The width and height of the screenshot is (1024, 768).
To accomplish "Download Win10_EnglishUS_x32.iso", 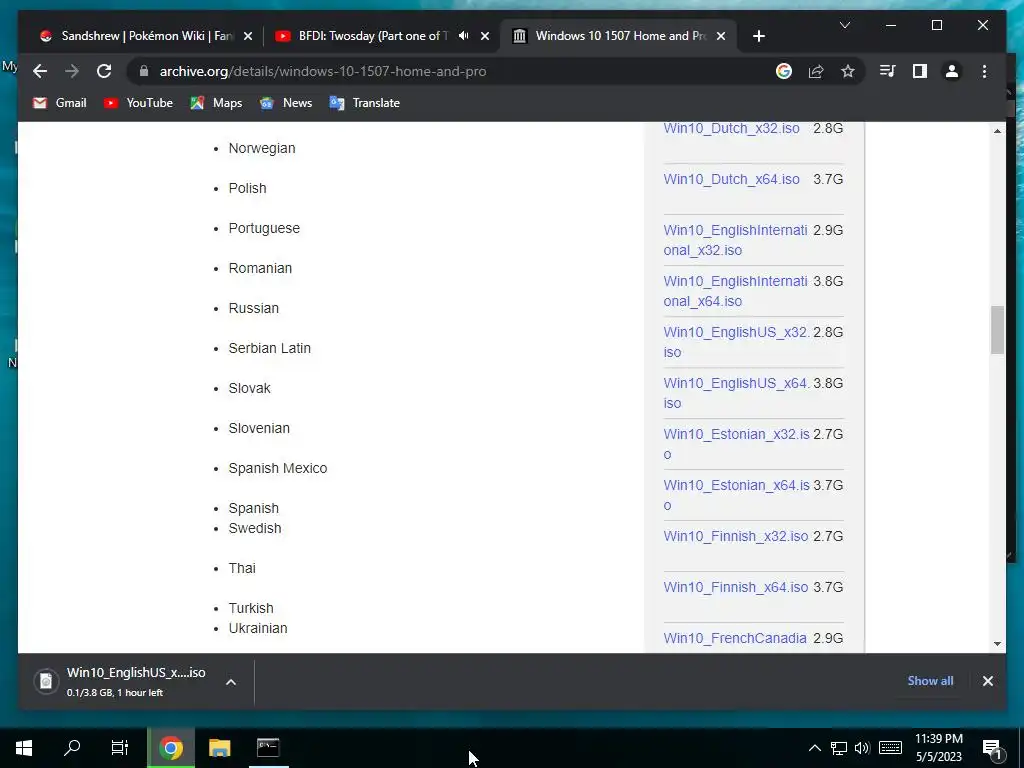I will click(737, 342).
